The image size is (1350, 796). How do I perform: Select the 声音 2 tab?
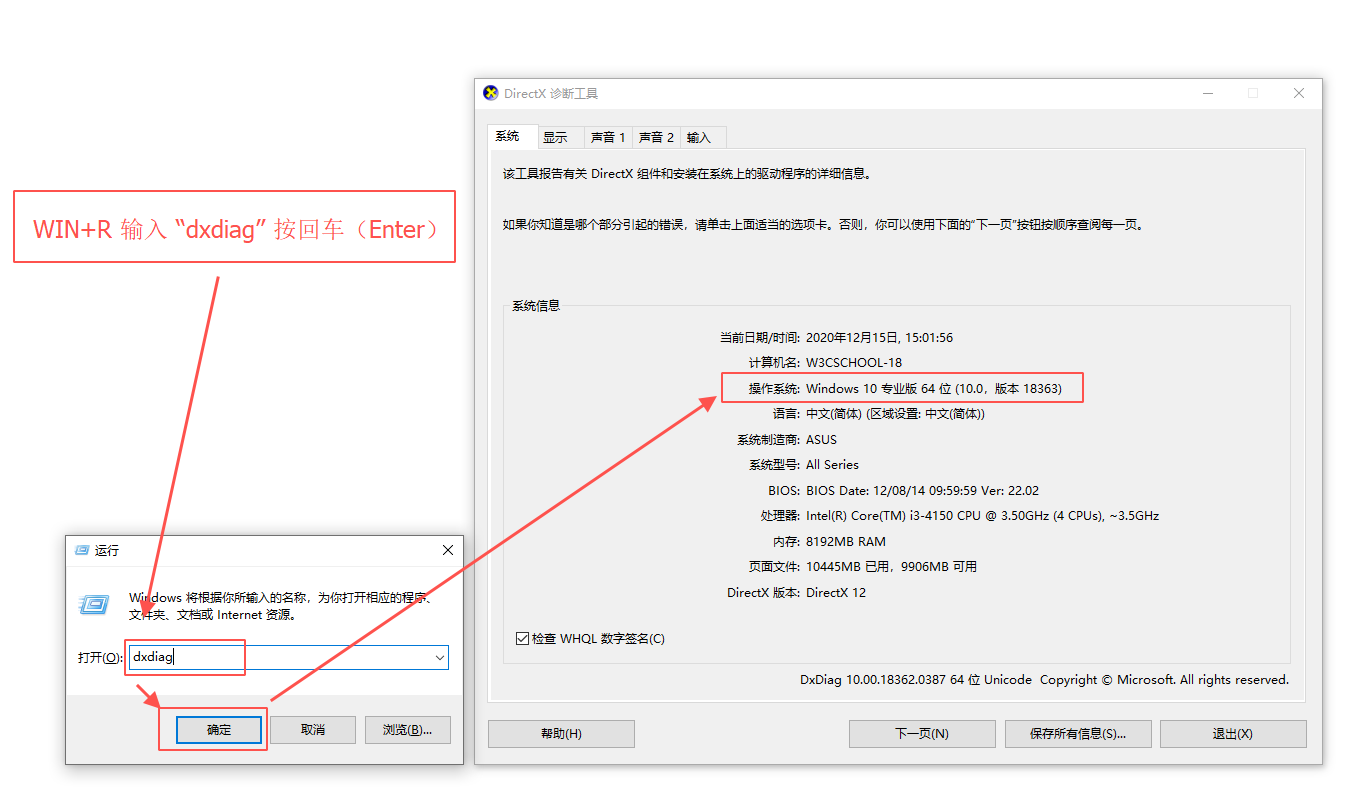tap(656, 137)
